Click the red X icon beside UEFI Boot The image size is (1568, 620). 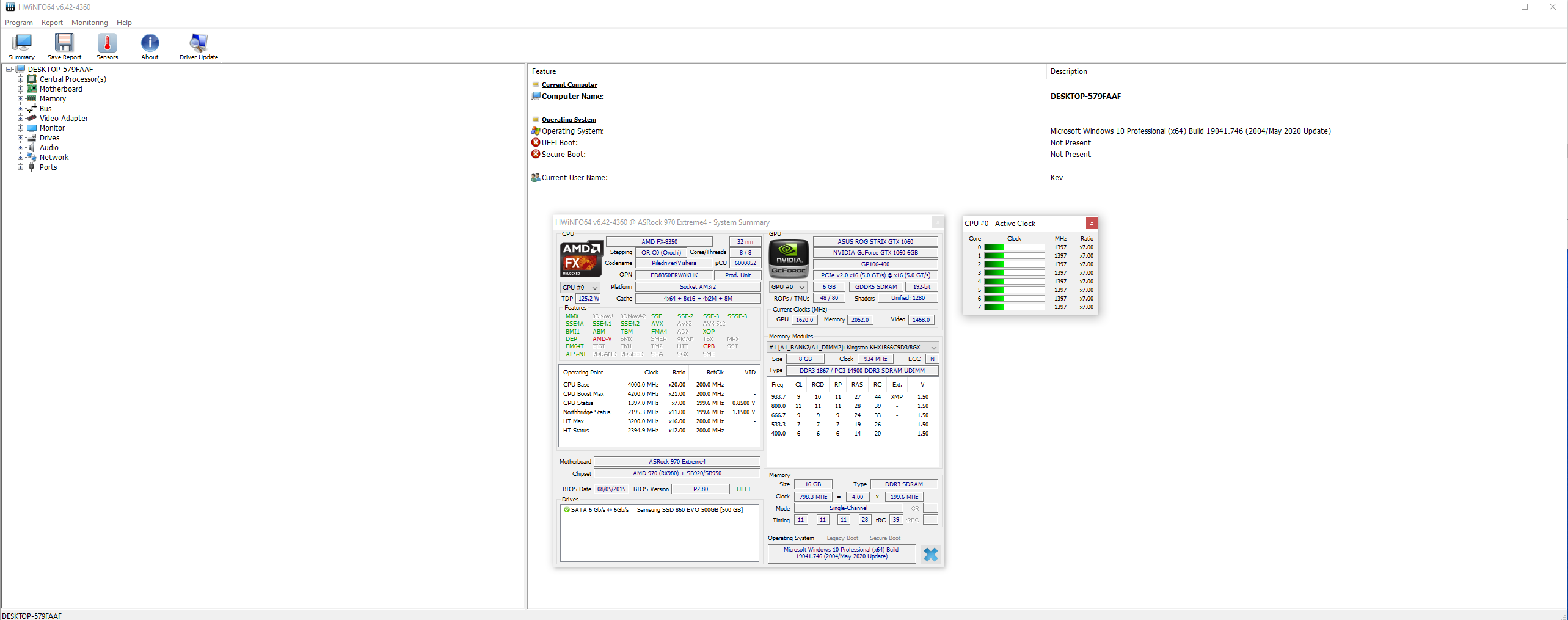pos(536,142)
